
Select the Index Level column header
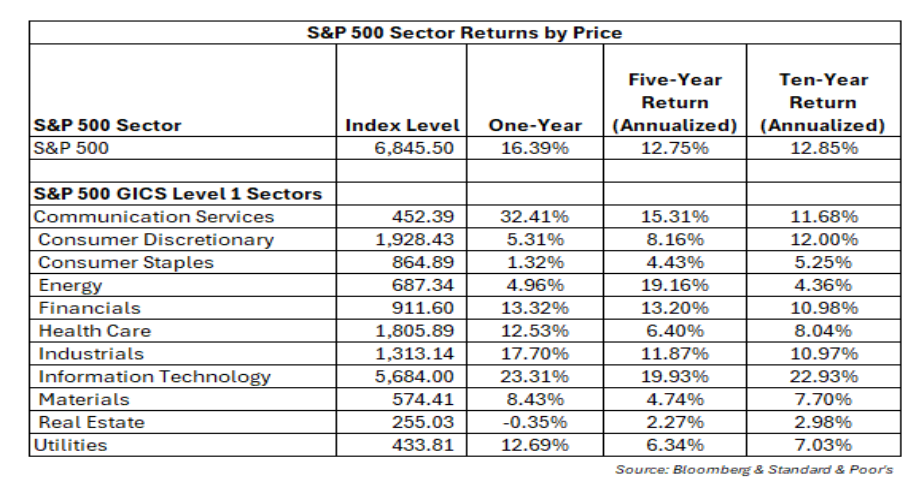(402, 126)
